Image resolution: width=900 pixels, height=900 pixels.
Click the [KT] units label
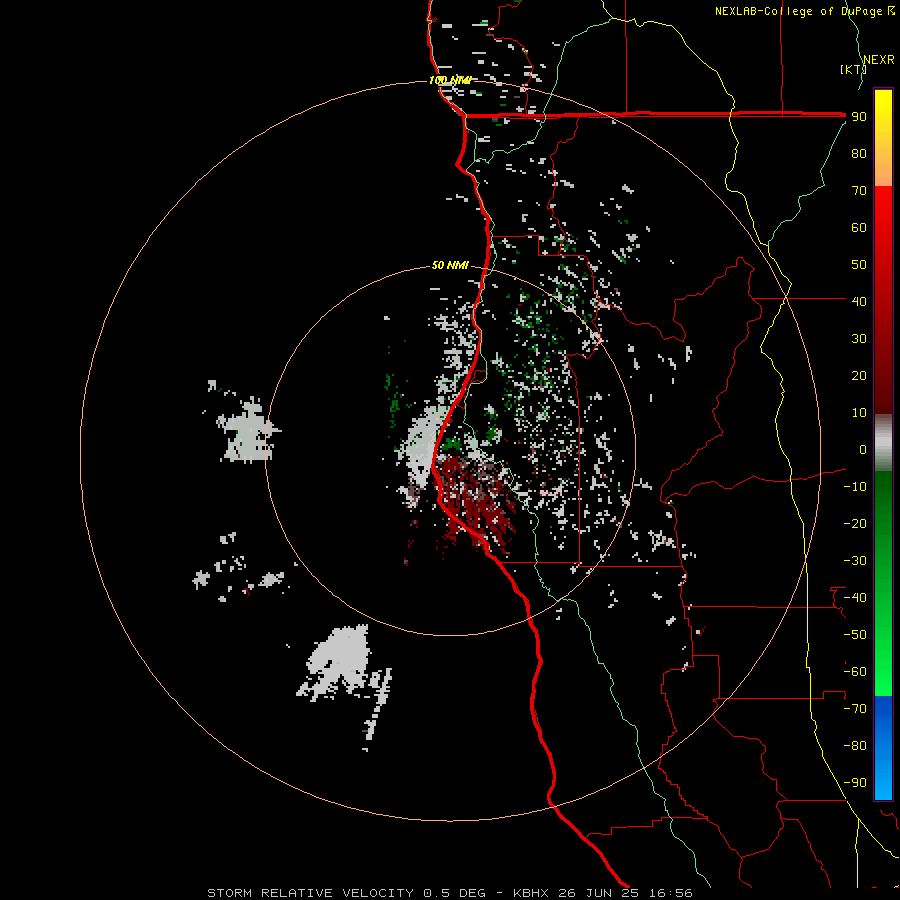tap(853, 69)
